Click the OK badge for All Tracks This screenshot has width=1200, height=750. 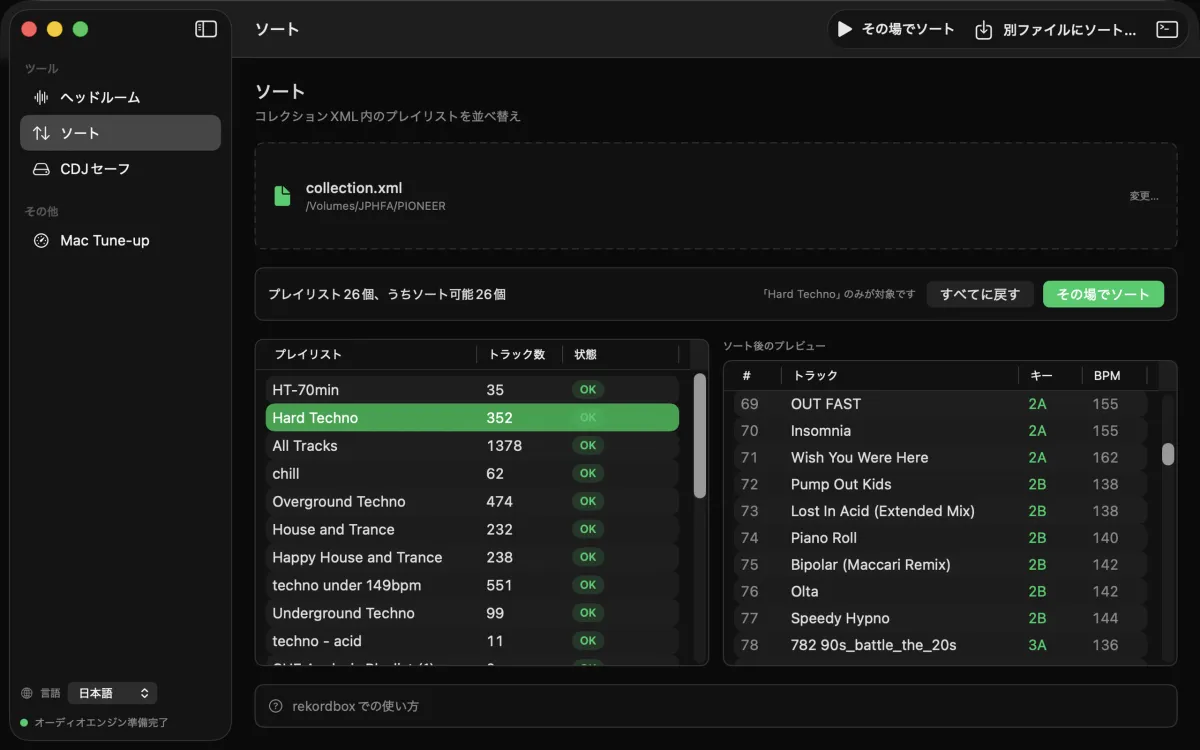click(588, 446)
